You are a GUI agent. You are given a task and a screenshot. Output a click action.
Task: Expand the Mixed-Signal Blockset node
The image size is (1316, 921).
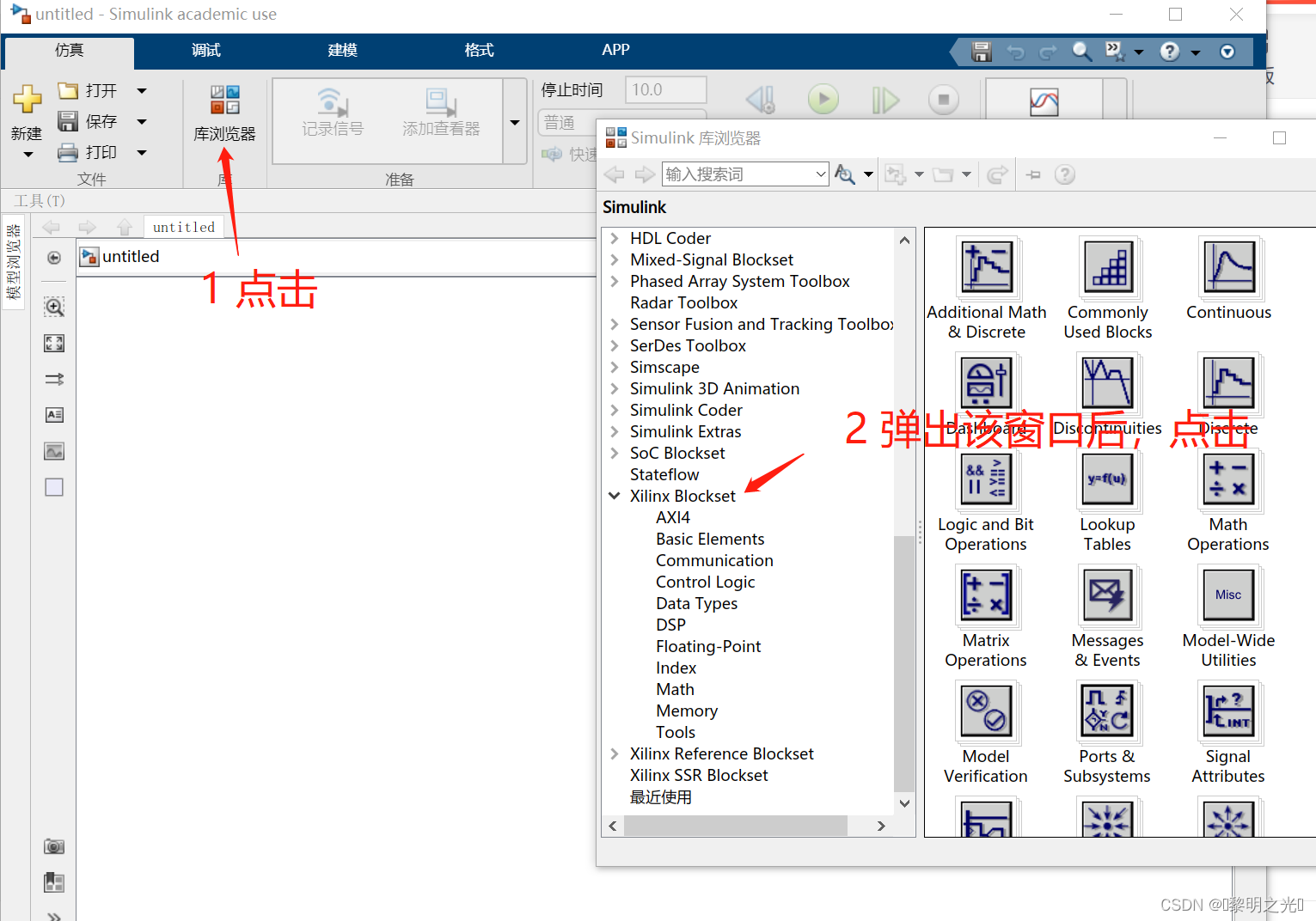(615, 259)
